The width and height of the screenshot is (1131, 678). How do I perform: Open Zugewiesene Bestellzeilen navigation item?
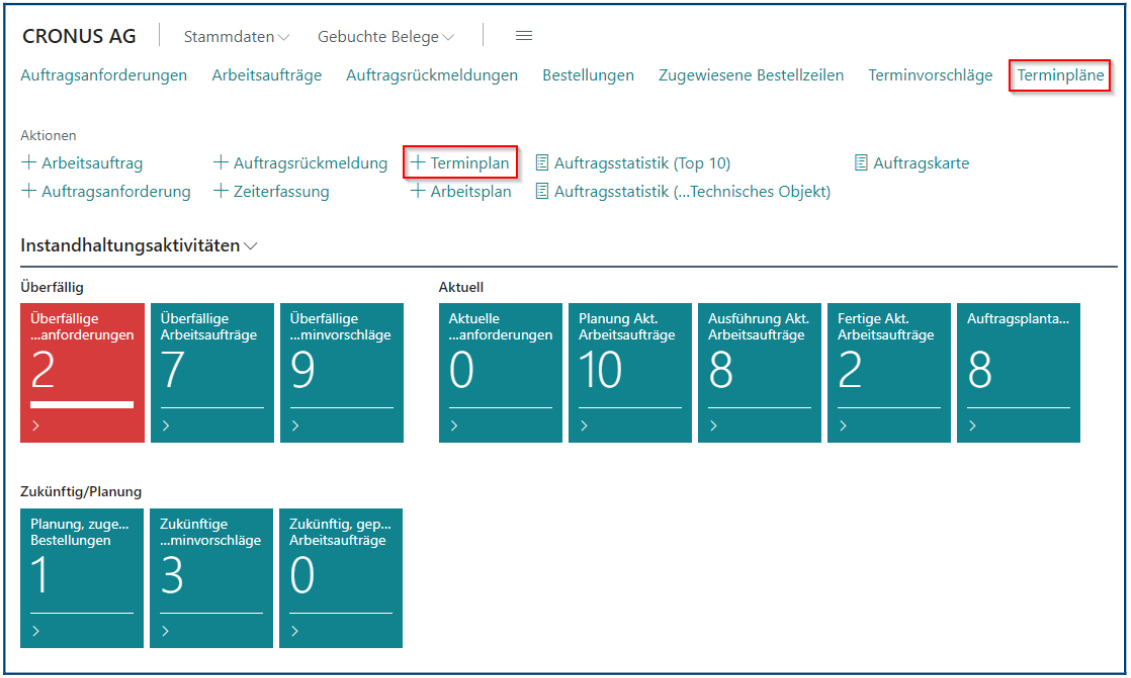(751, 75)
